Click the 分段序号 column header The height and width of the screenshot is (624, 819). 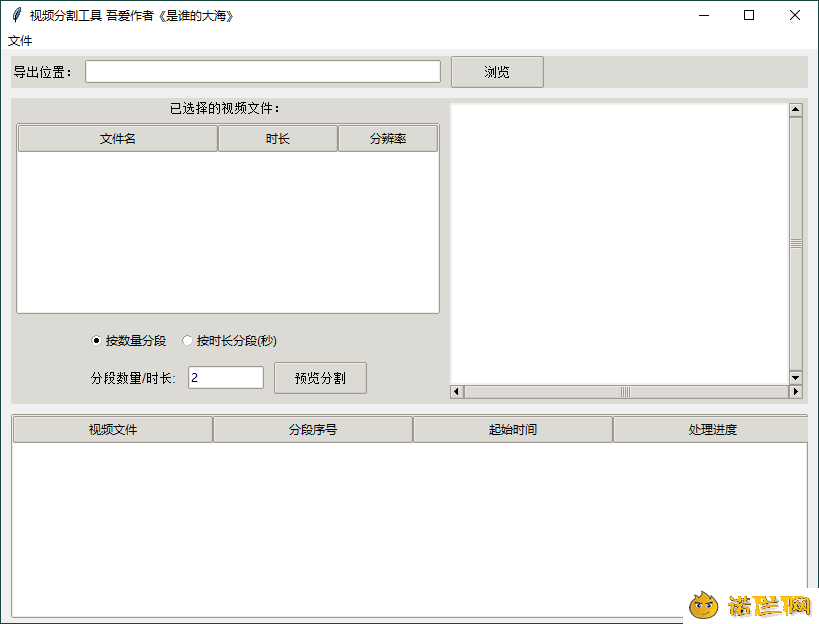point(313,429)
